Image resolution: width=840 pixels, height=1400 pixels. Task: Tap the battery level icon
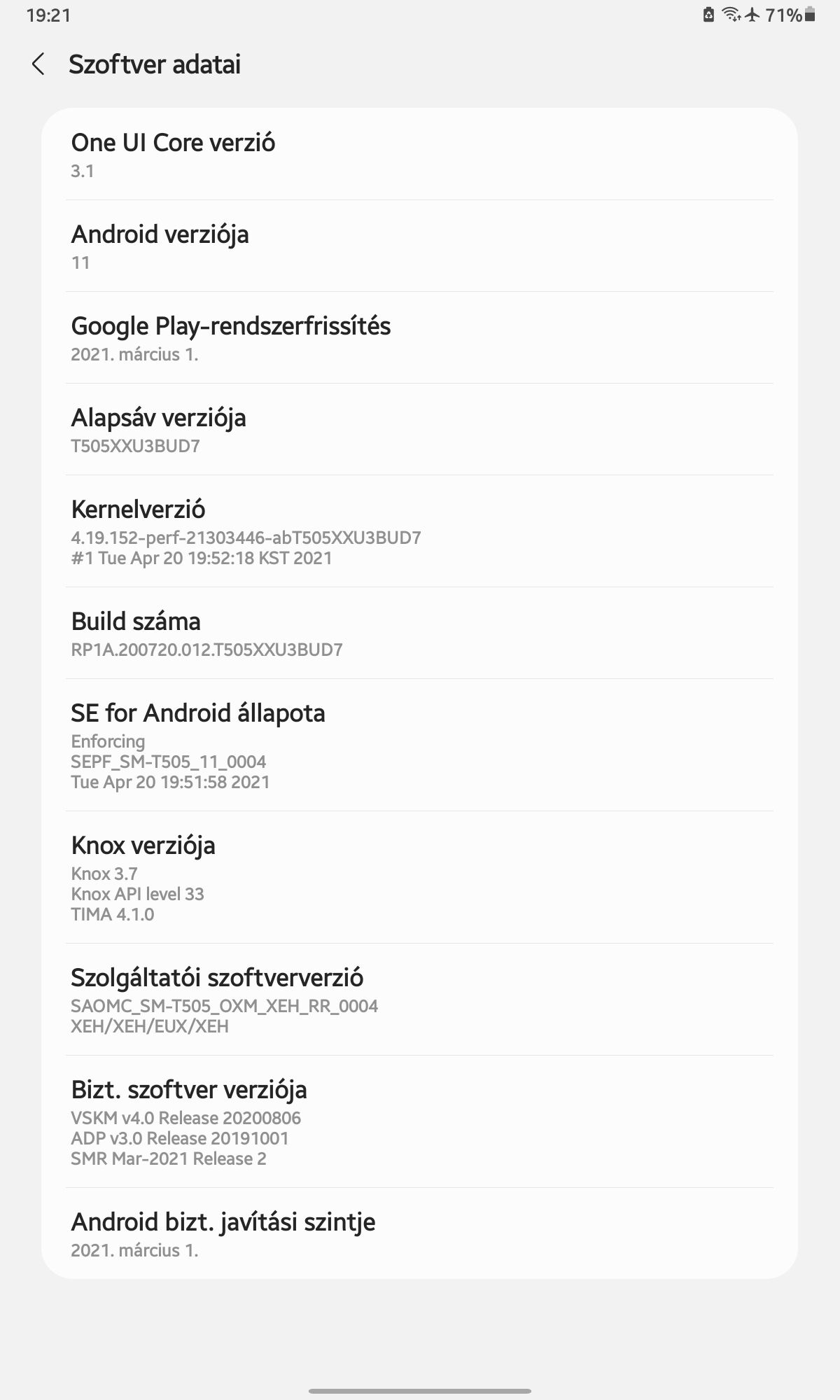coord(810,15)
